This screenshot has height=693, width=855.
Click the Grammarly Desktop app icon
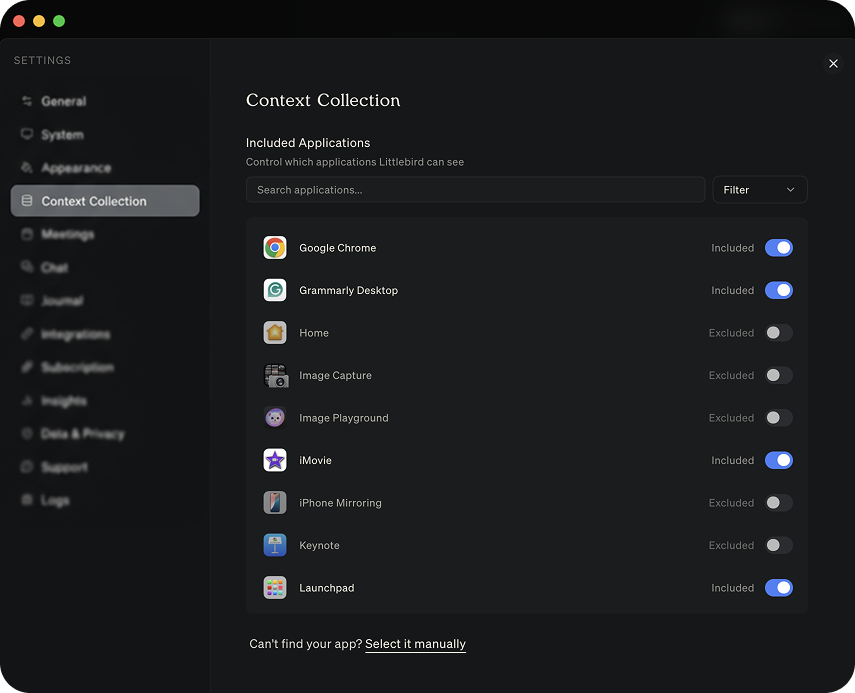[274, 290]
